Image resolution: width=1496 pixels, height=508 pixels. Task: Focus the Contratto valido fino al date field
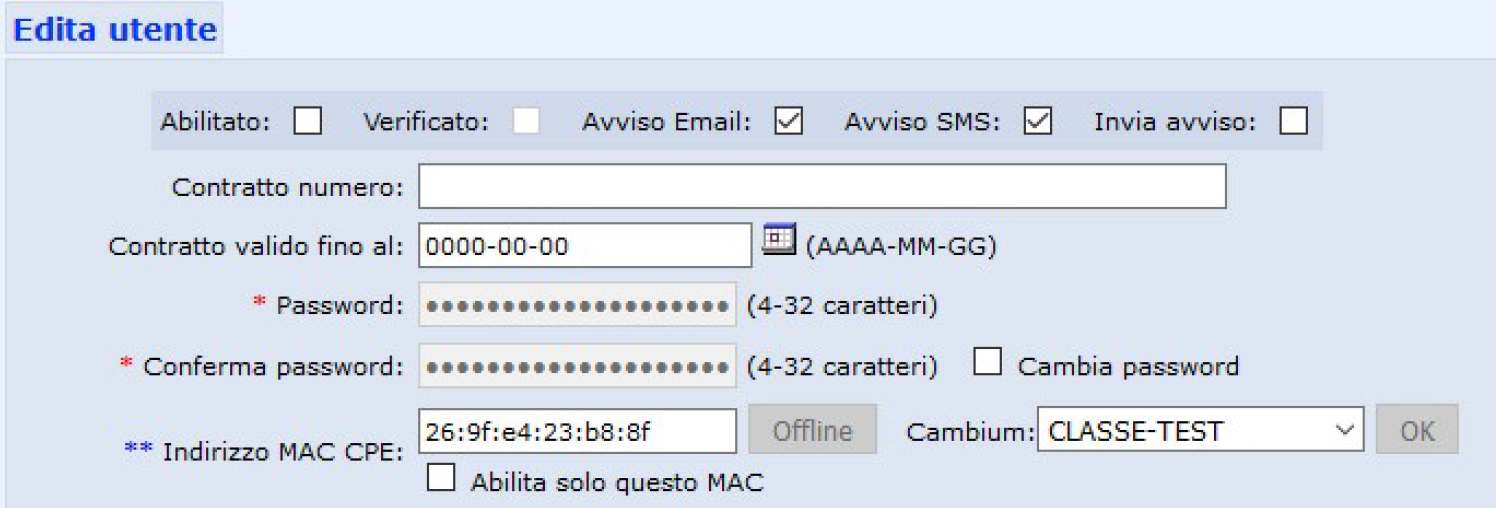point(584,245)
